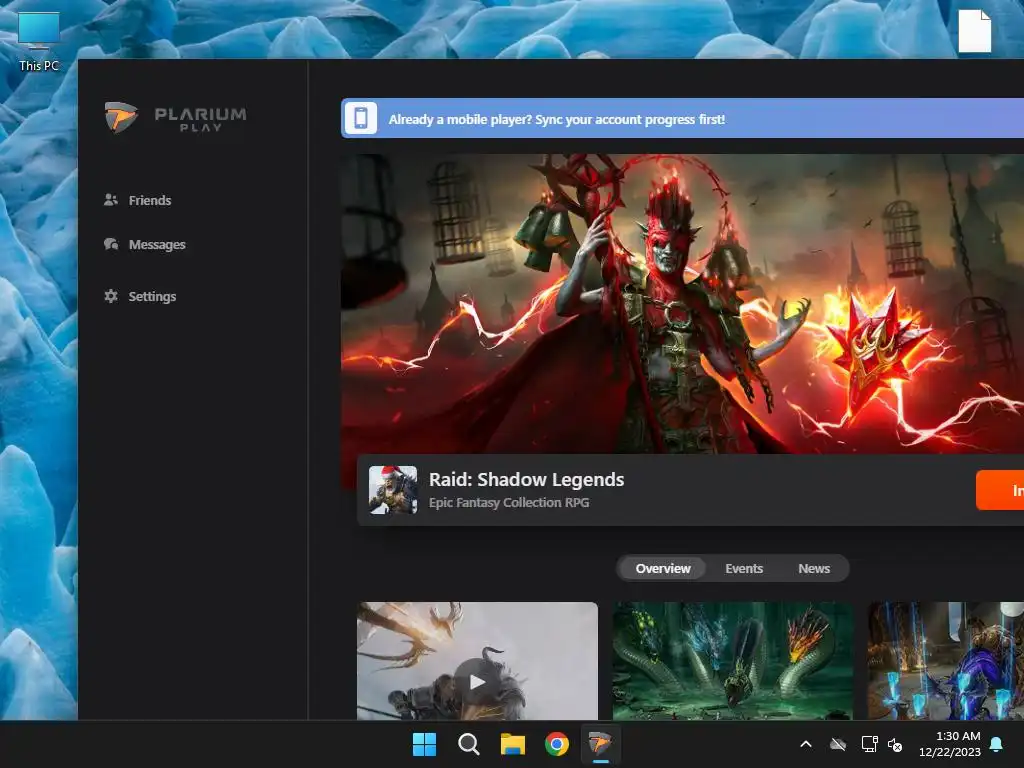The image size is (1024, 768).
Task: Select the This PC desktop icon
Action: click(39, 40)
